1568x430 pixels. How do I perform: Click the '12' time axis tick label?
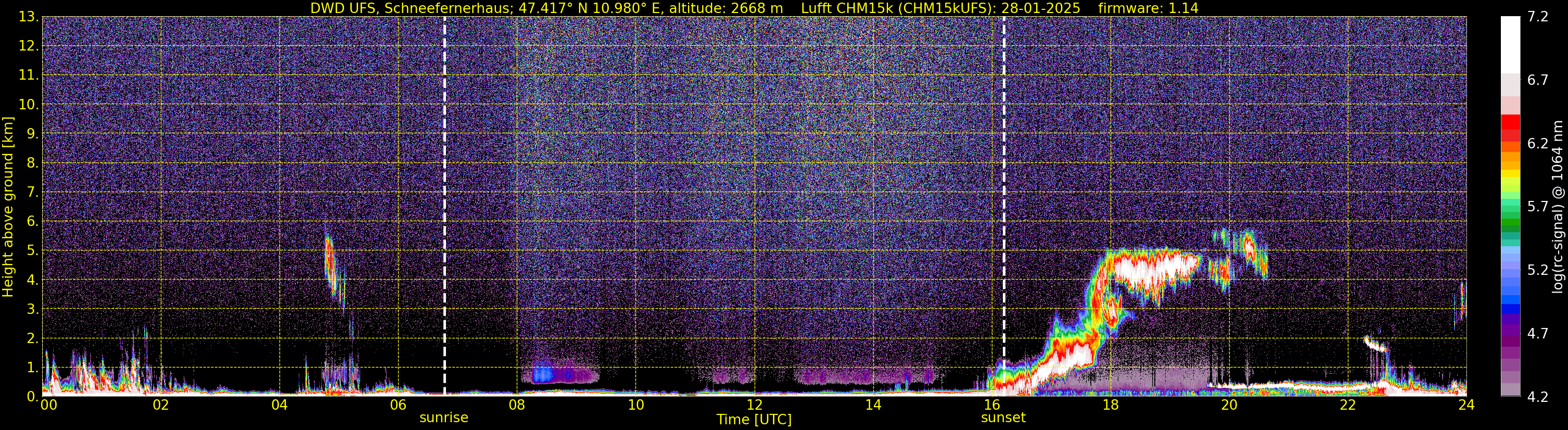pos(754,406)
